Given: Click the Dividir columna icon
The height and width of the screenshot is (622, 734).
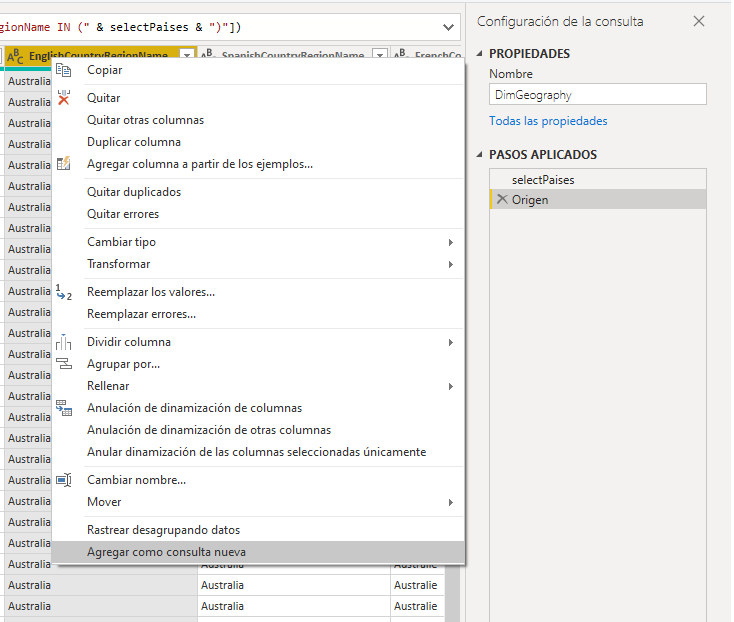Looking at the screenshot, I should tap(64, 342).
